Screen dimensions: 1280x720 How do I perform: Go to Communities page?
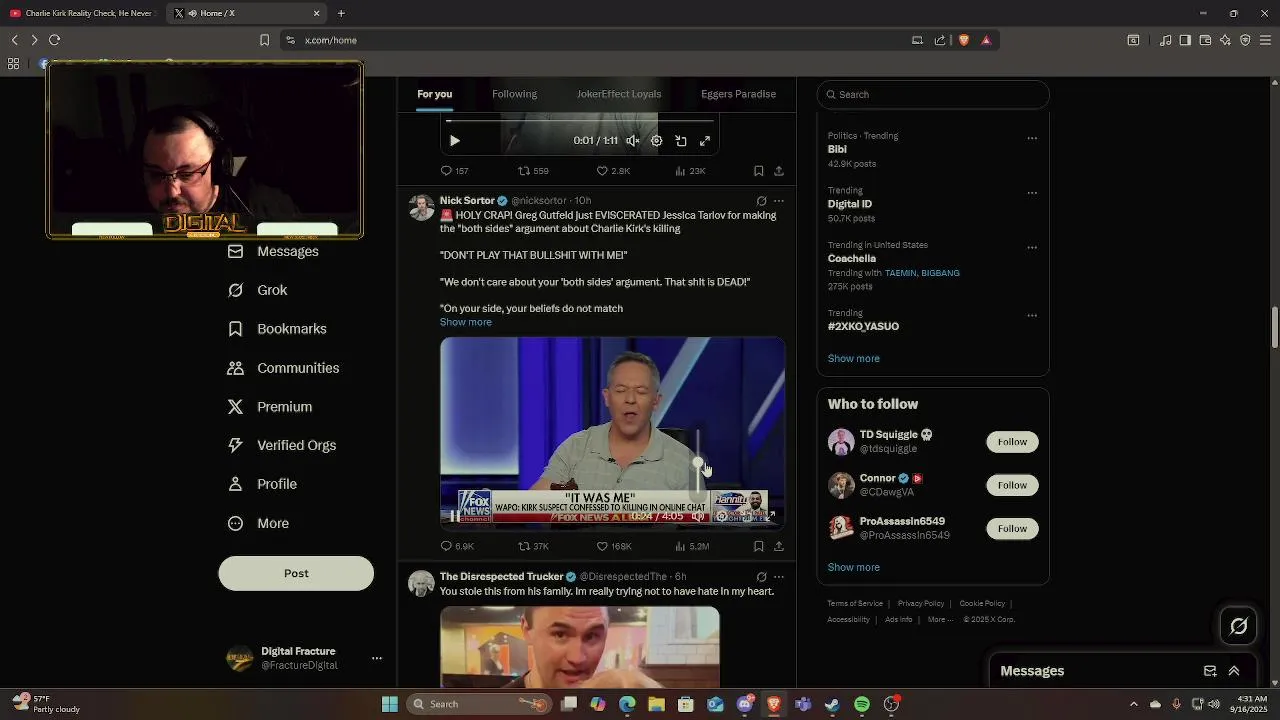pyautogui.click(x=283, y=368)
